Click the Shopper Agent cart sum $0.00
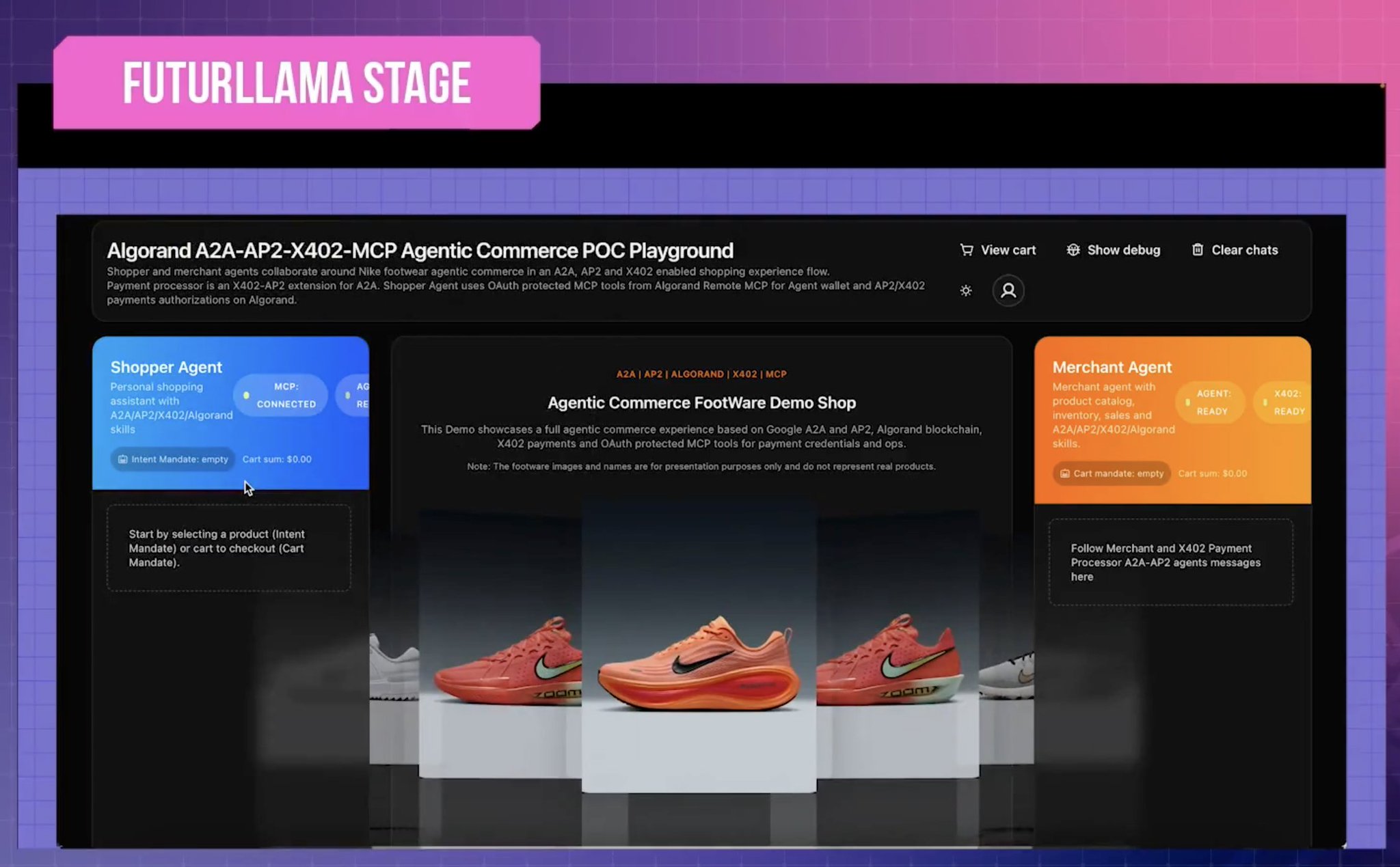Viewport: 1400px width, 867px height. point(277,459)
